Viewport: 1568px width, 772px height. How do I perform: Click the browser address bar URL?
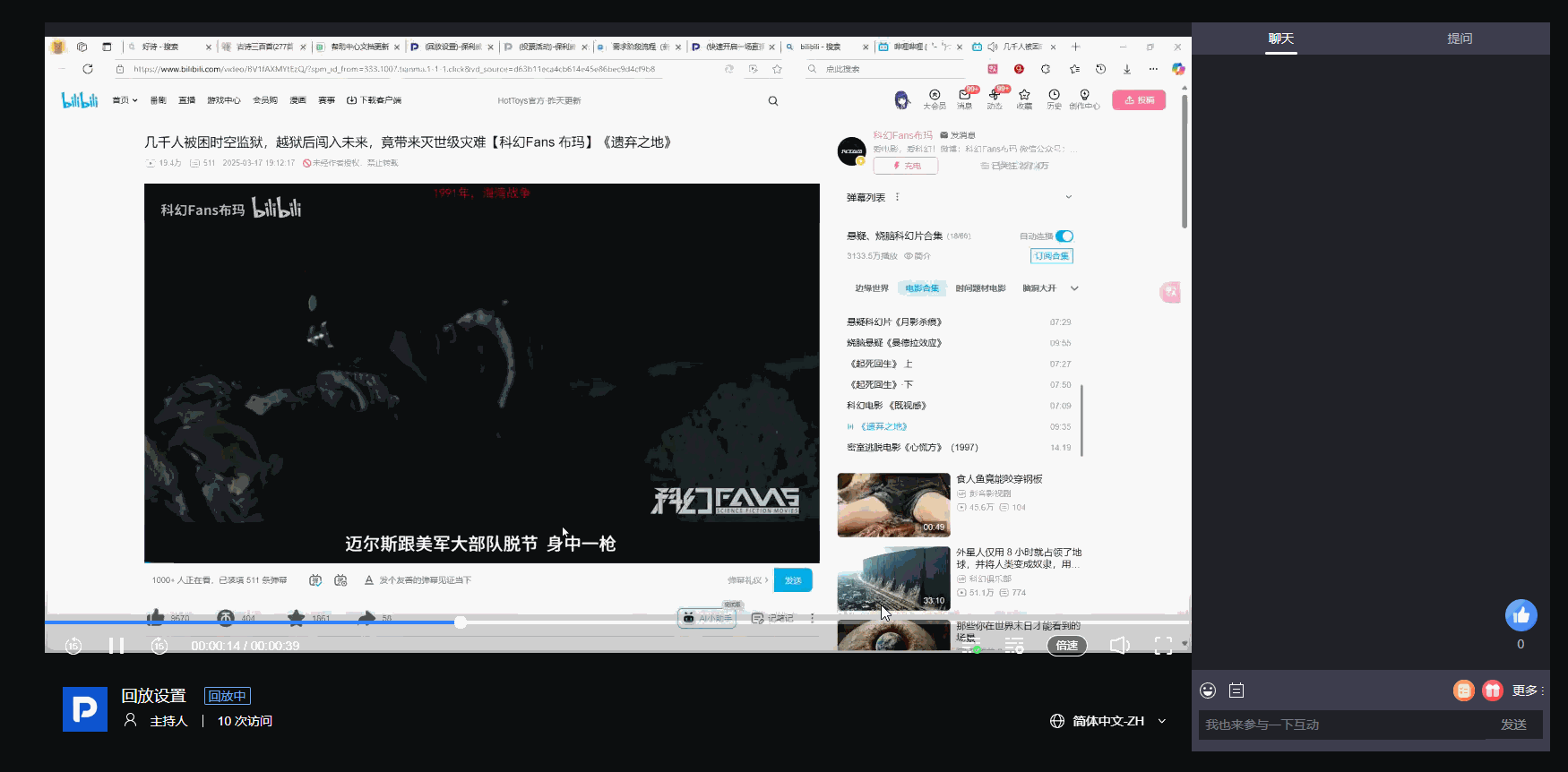[x=394, y=69]
